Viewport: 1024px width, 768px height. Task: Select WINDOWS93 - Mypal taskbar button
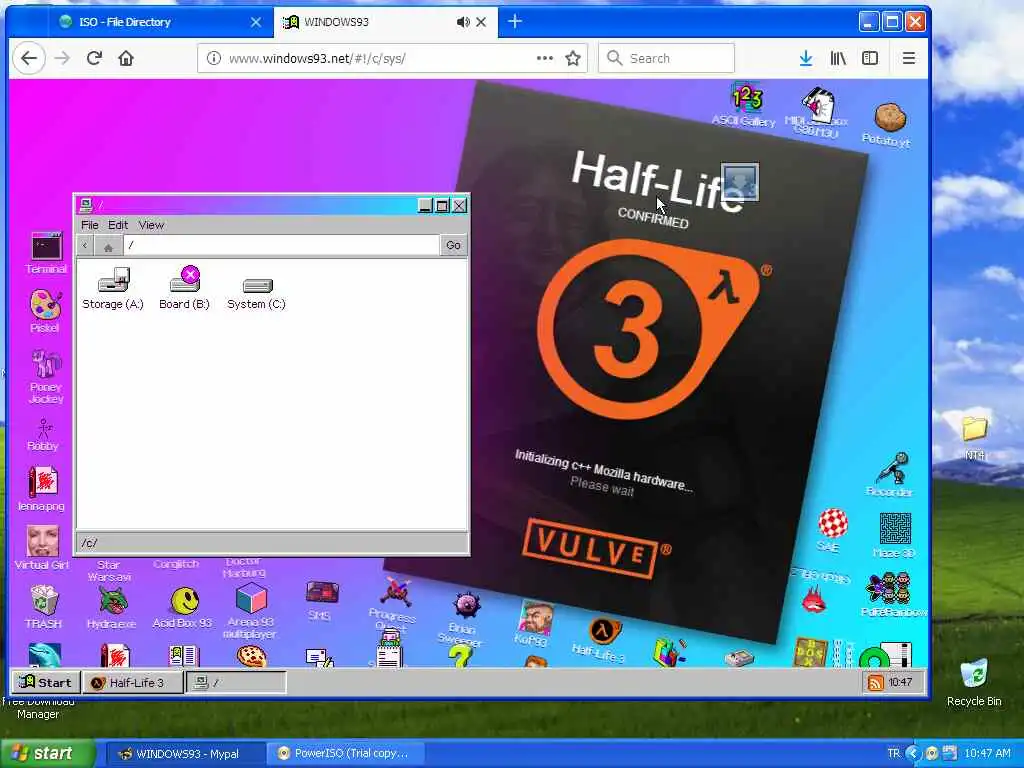(x=185, y=754)
